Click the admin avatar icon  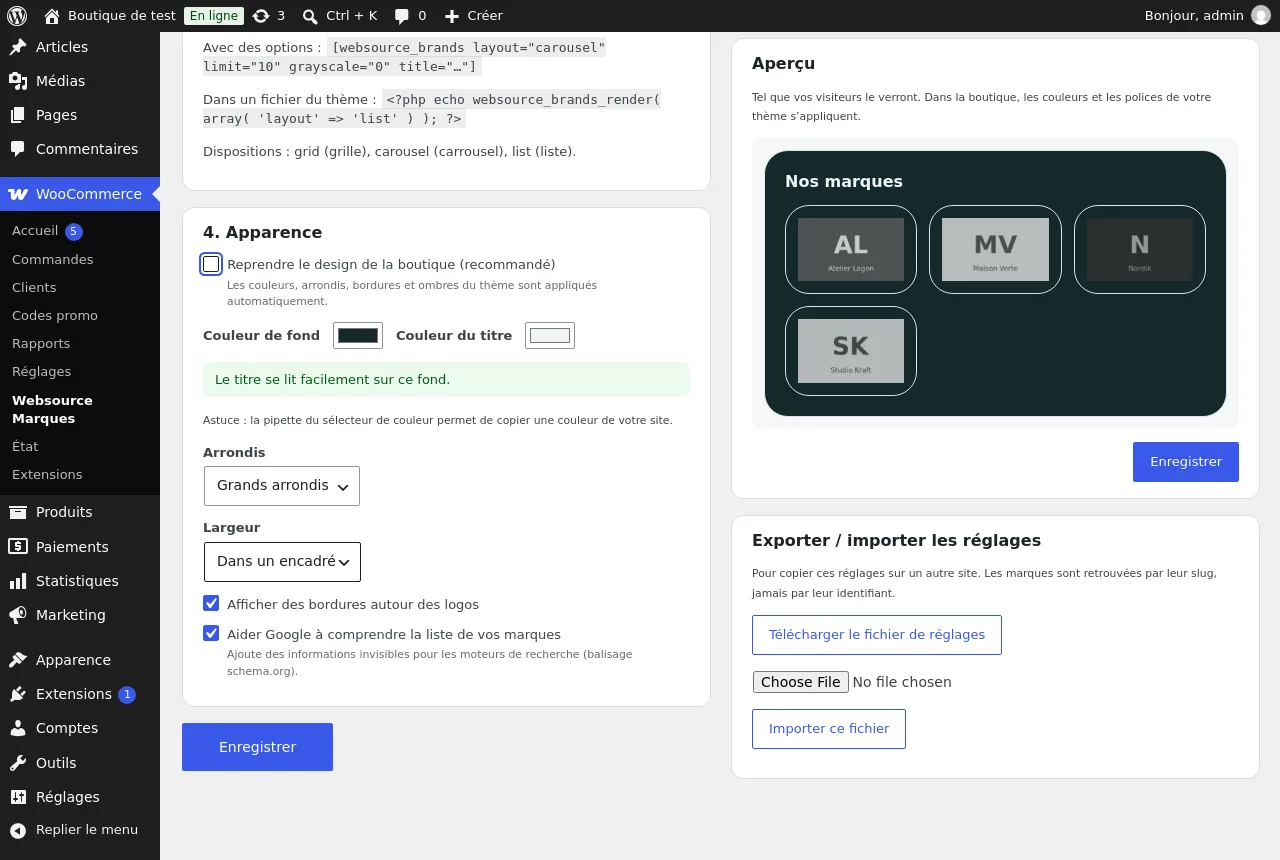pyautogui.click(x=1261, y=16)
